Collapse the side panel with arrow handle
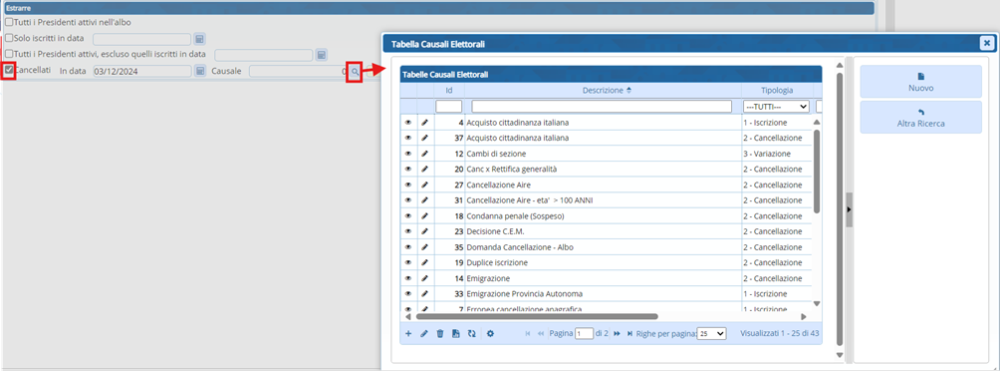This screenshot has height=371, width=1000. click(x=849, y=209)
